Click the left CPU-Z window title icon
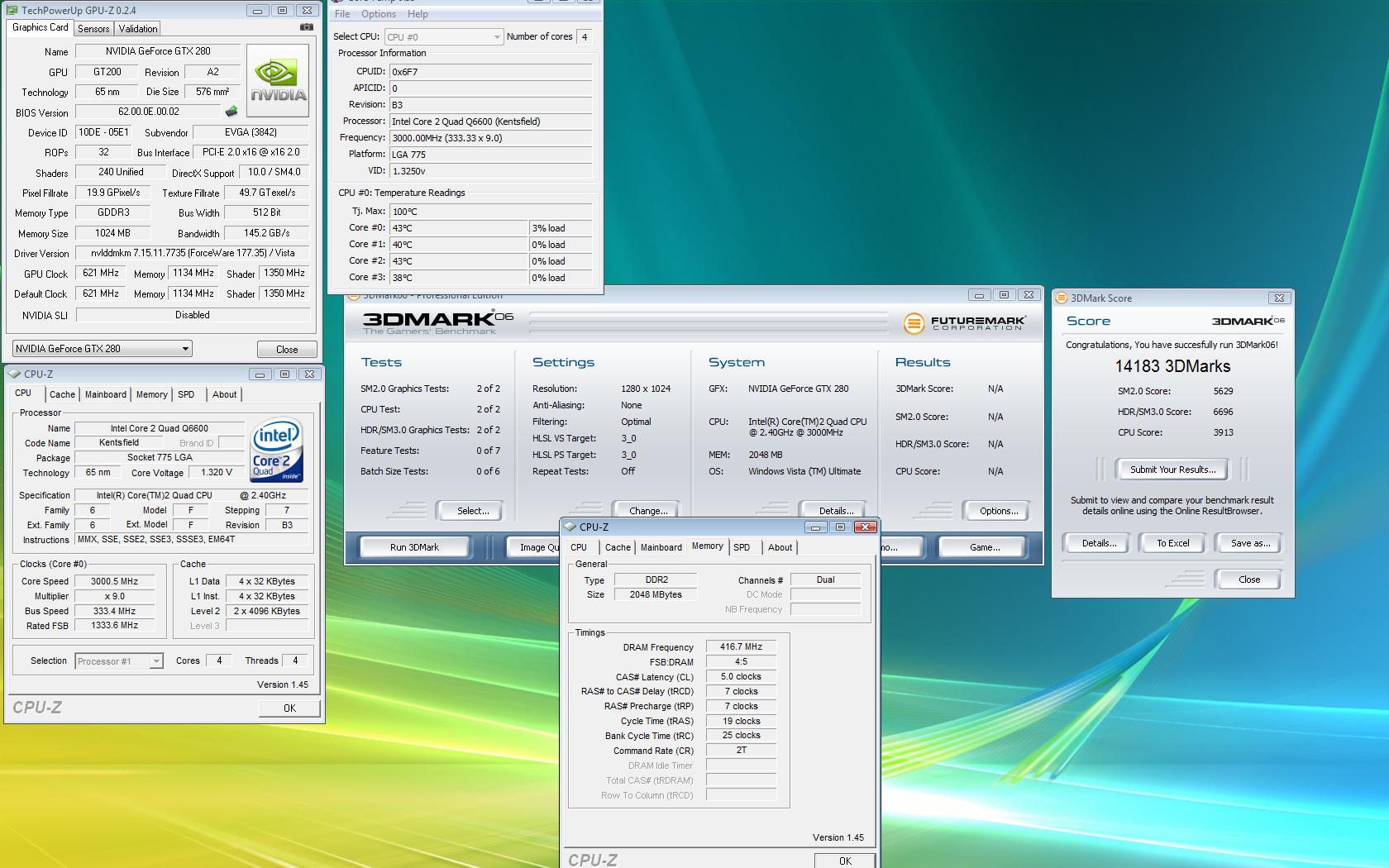1389x868 pixels. 15,374
